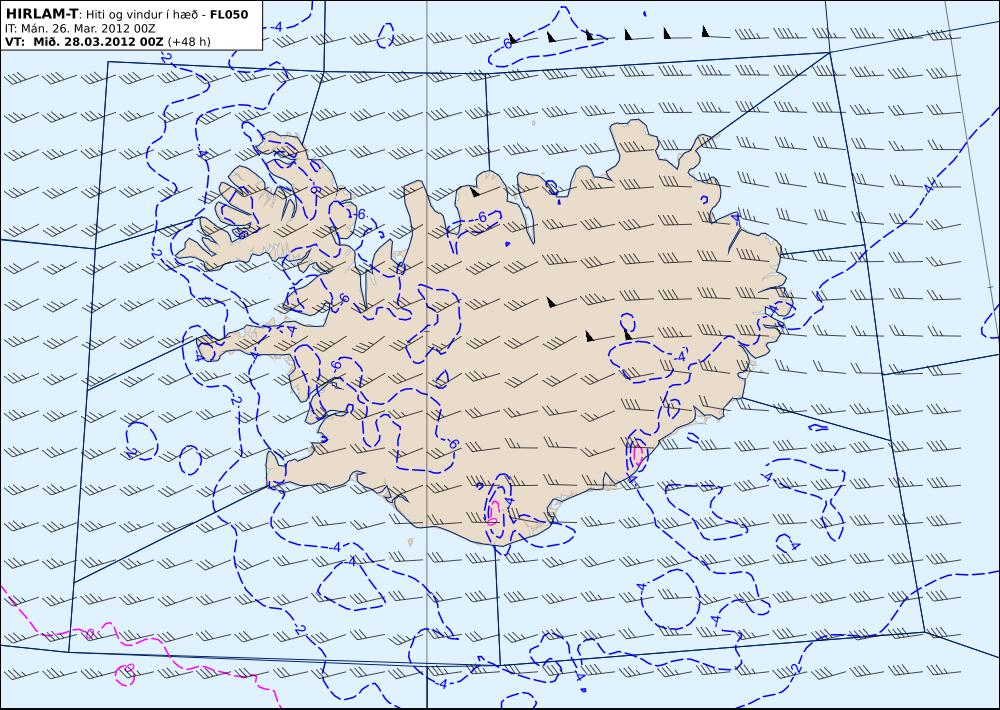Click the "(+48 h)" forecast offset text
This screenshot has width=1000, height=710.
(x=189, y=42)
